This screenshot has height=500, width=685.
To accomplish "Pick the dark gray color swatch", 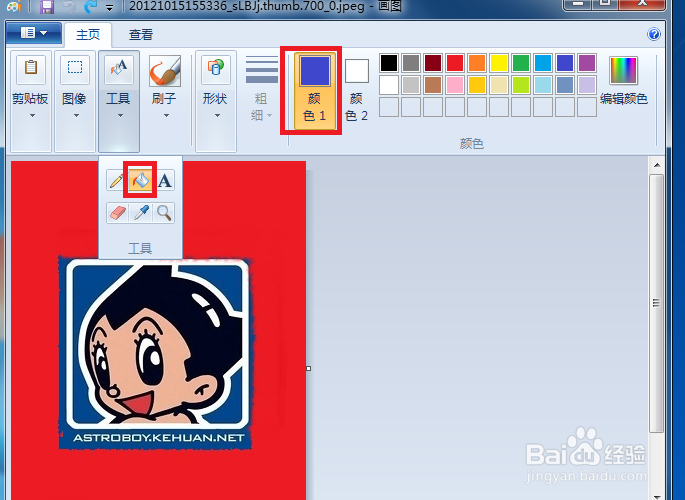I will (411, 63).
